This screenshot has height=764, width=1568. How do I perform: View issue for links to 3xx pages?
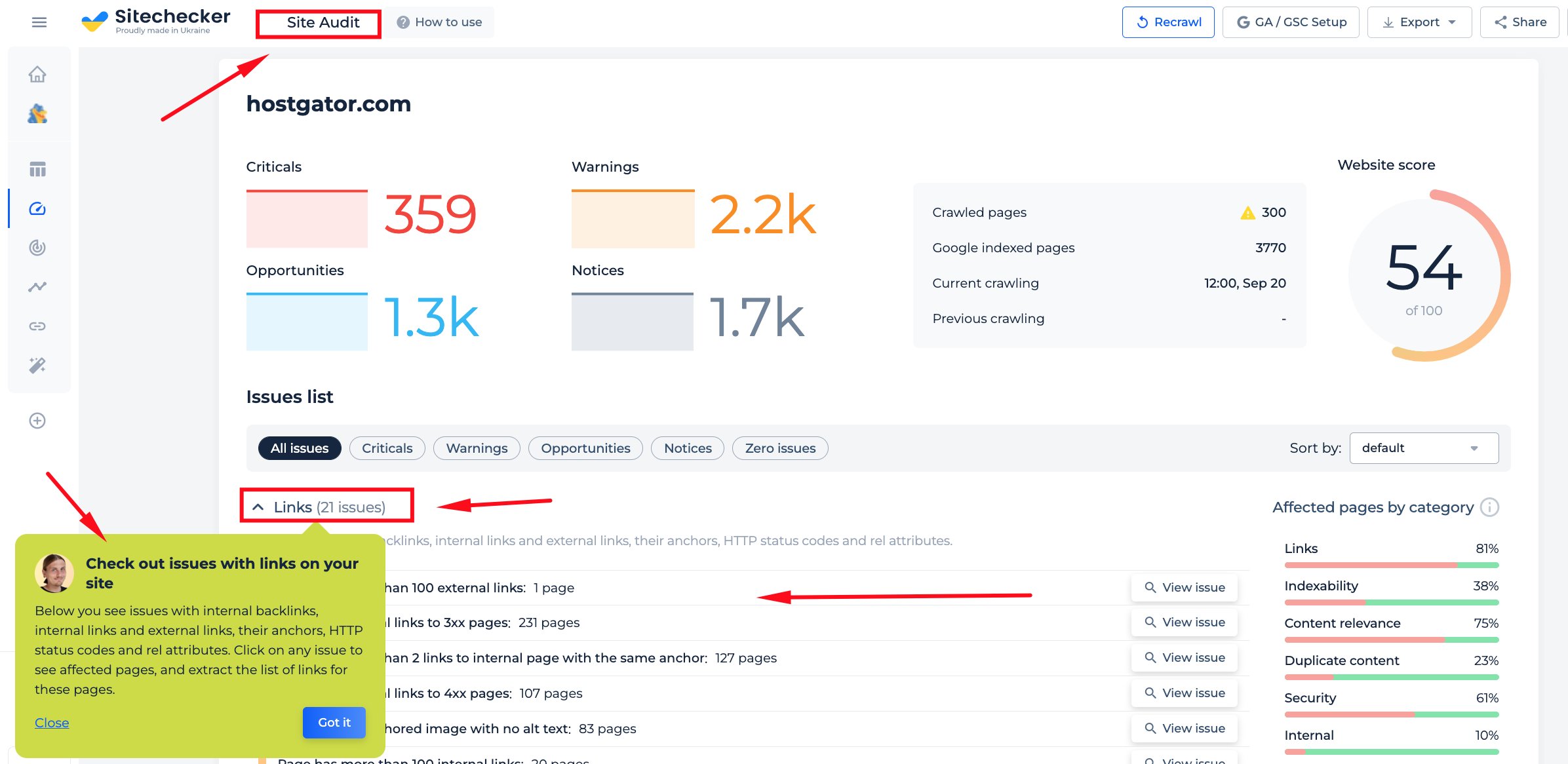click(1185, 622)
